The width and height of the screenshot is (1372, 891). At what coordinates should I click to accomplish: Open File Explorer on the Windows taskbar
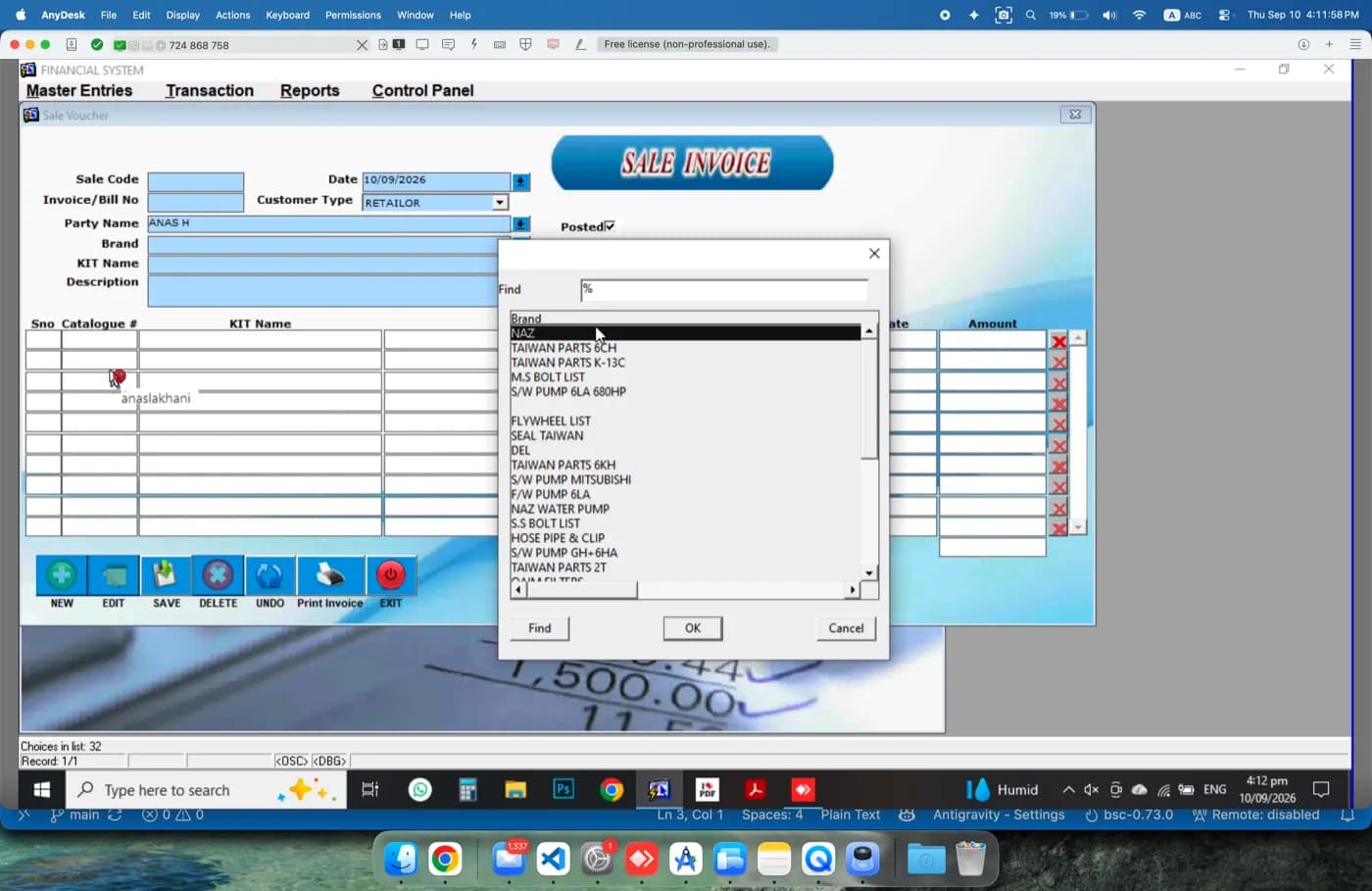pos(515,789)
